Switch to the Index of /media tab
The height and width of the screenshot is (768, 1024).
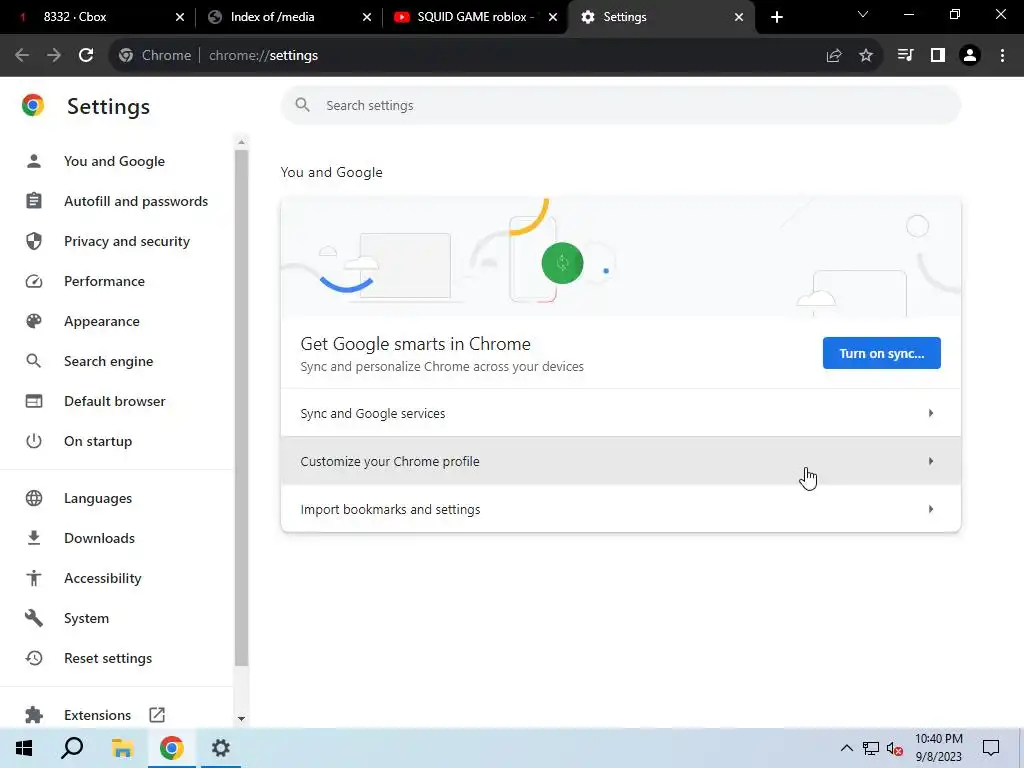tap(287, 17)
